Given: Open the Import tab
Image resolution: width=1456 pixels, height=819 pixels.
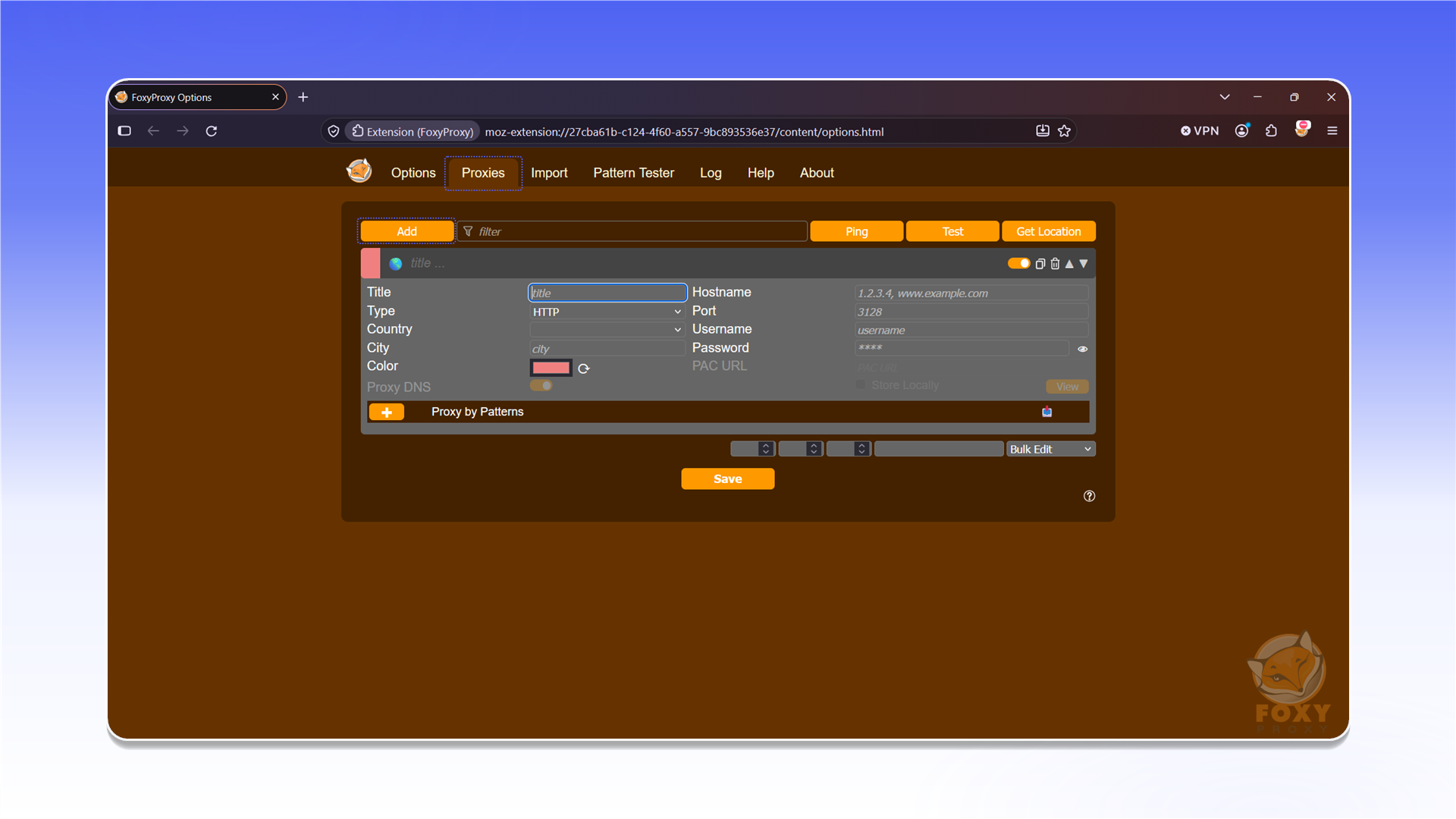Looking at the screenshot, I should click(549, 173).
